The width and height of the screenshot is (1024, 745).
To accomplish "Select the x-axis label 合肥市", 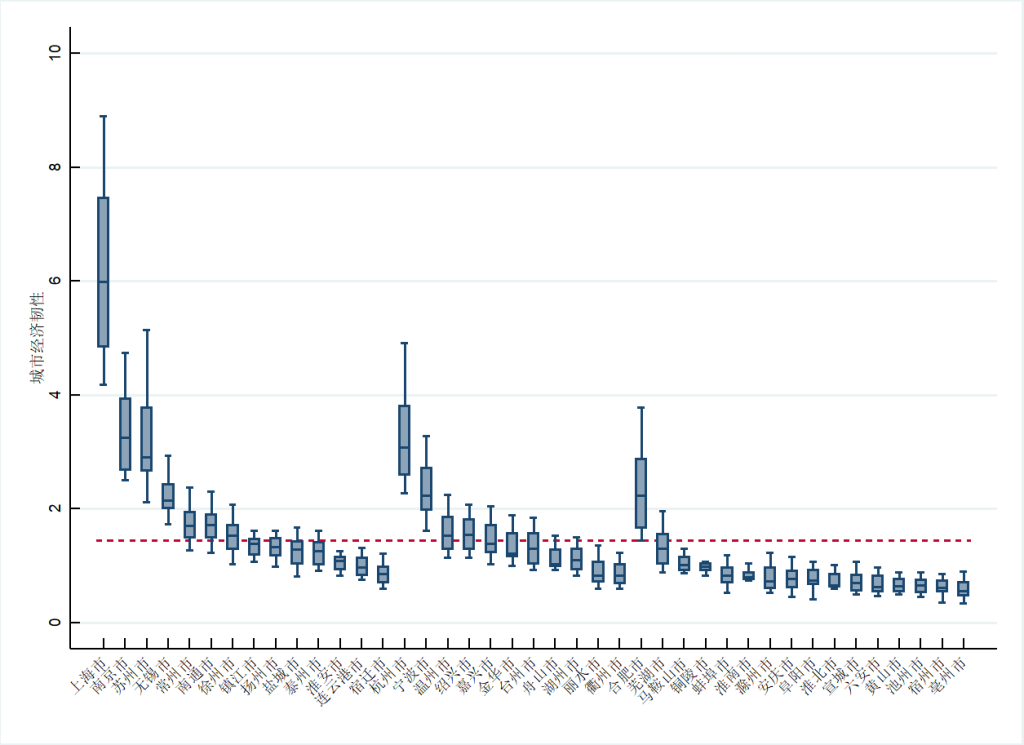I will coord(627,676).
